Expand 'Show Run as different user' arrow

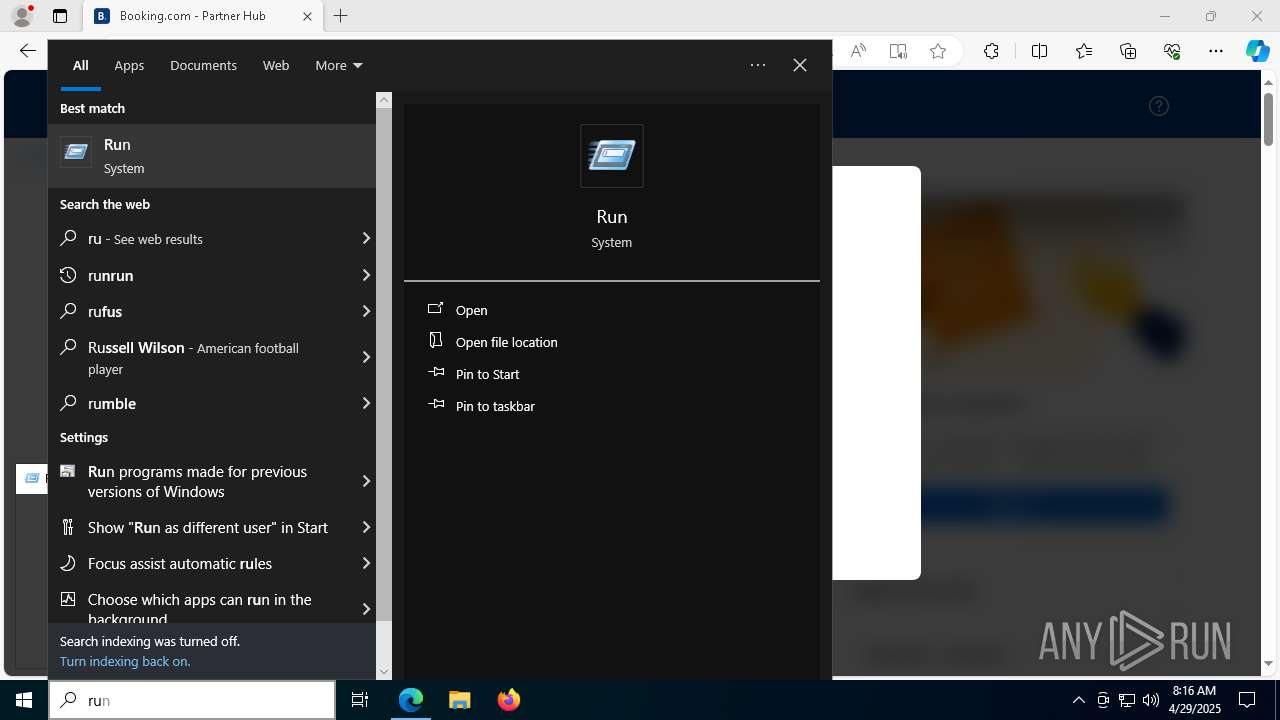[x=366, y=527]
